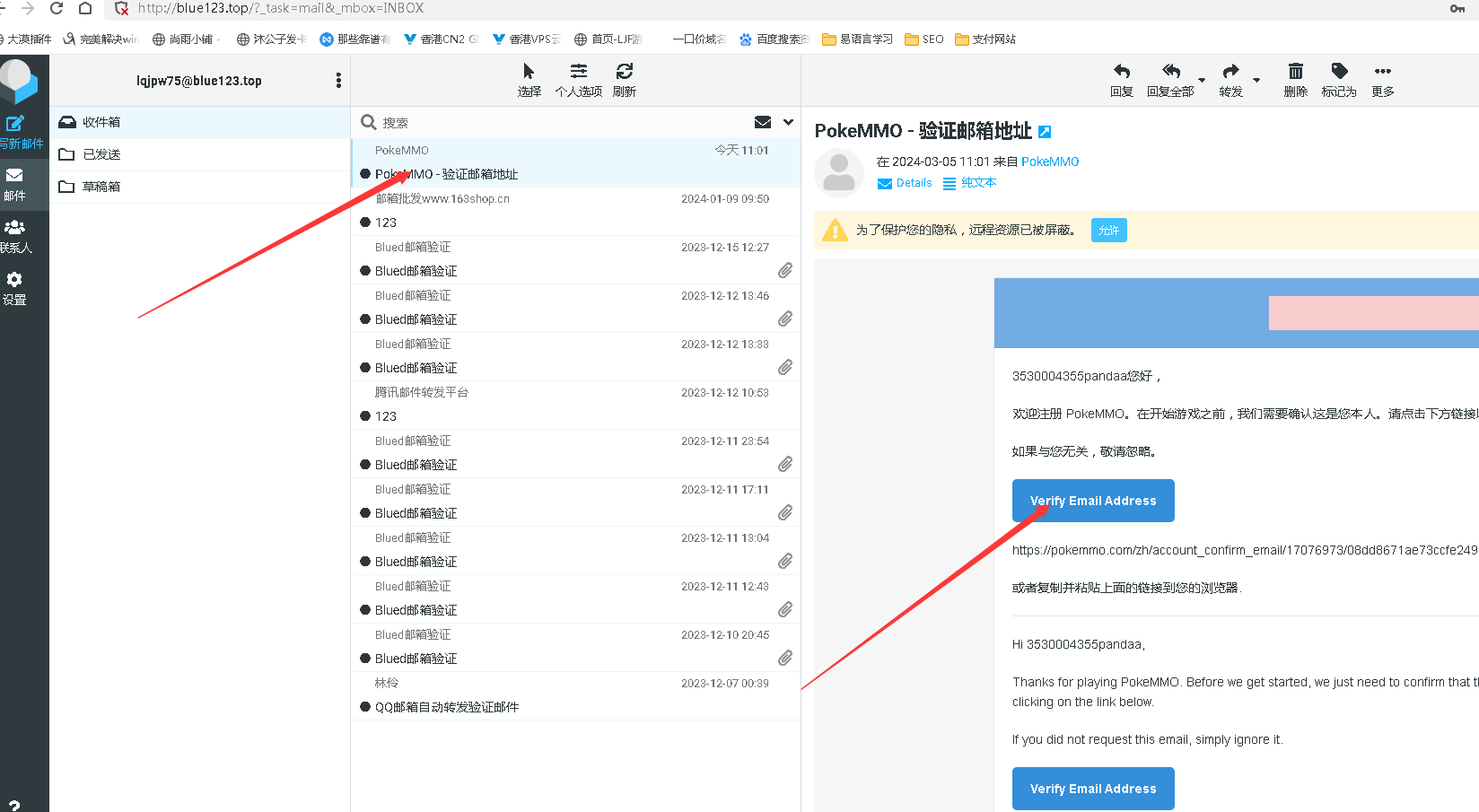Reply to the PokeMMO email via 回复 icon
This screenshot has height=812, width=1479.
[x=1121, y=72]
